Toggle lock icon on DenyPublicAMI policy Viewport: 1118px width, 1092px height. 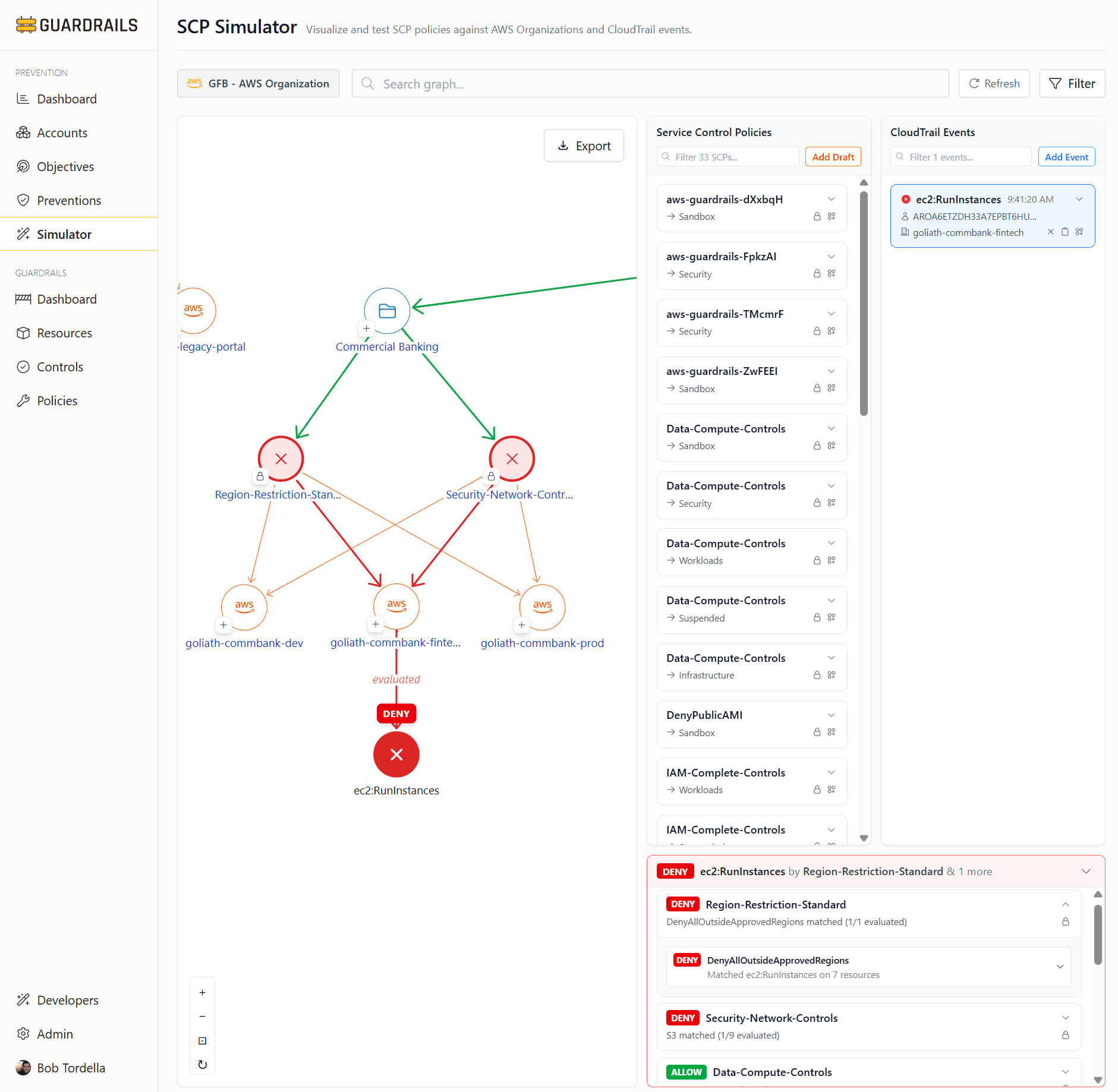point(817,733)
